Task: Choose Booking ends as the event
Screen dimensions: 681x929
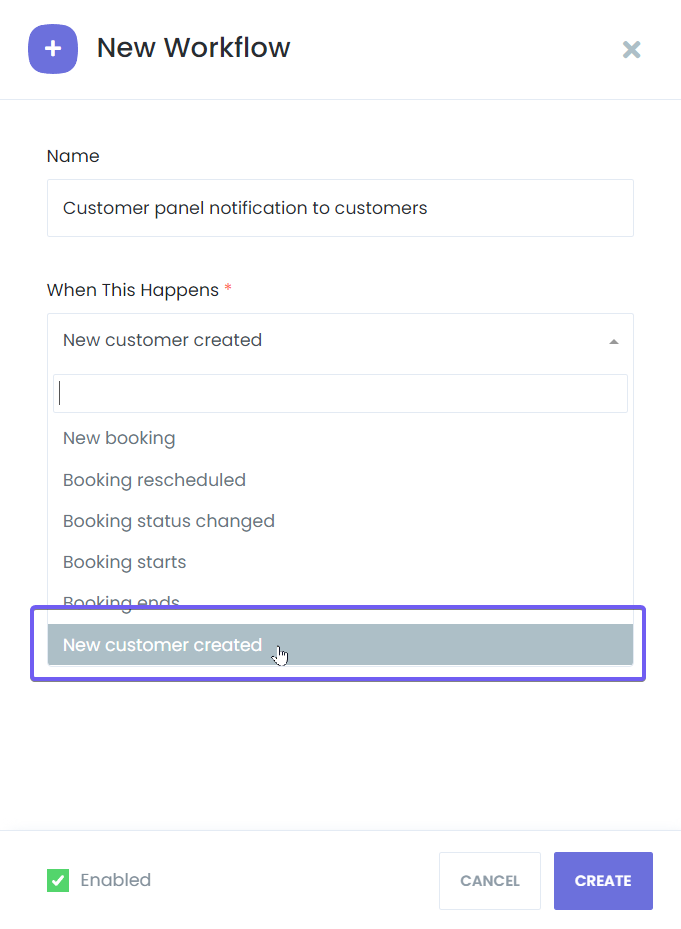Action: [121, 600]
